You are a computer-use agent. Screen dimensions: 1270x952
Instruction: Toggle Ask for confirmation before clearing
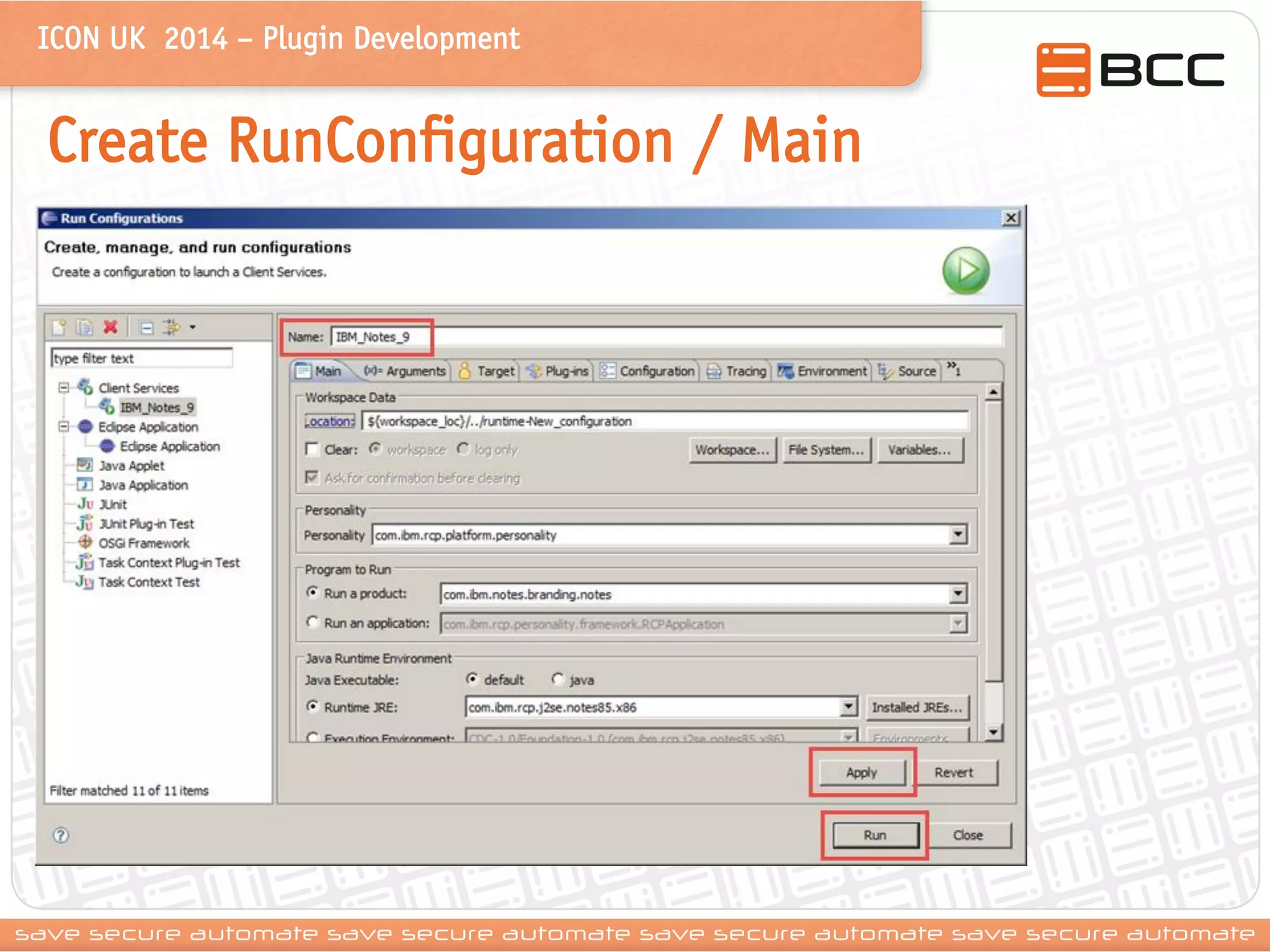coord(312,477)
